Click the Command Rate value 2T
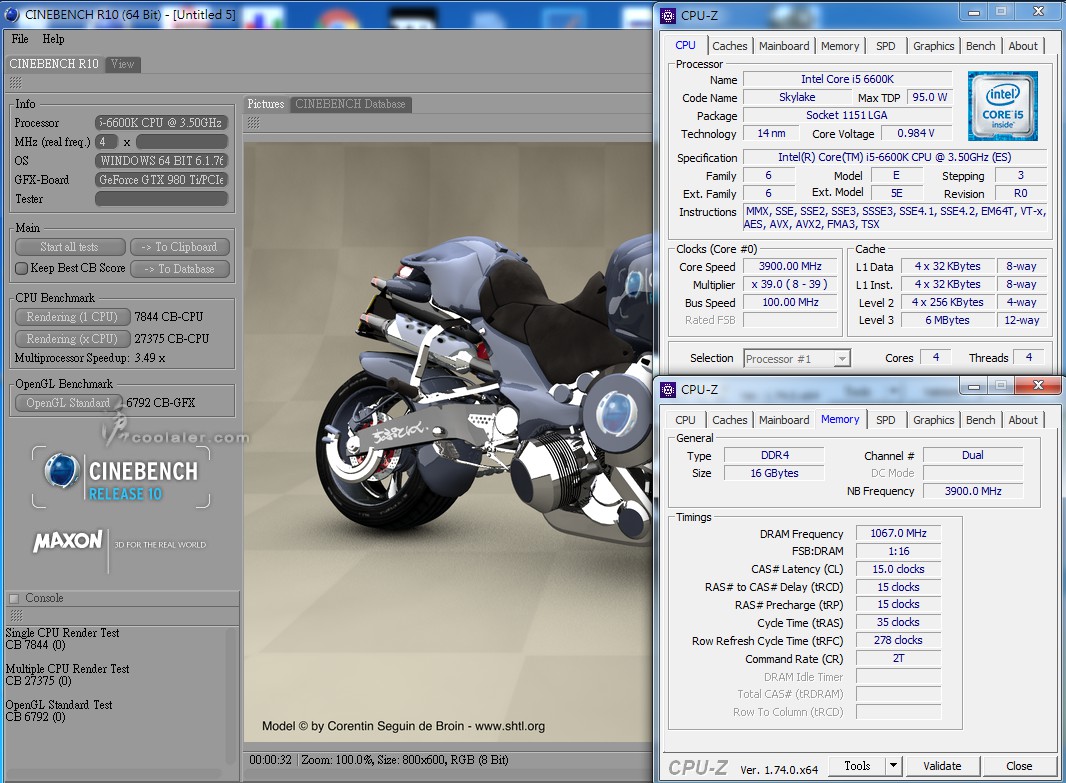The image size is (1066, 783). (898, 658)
